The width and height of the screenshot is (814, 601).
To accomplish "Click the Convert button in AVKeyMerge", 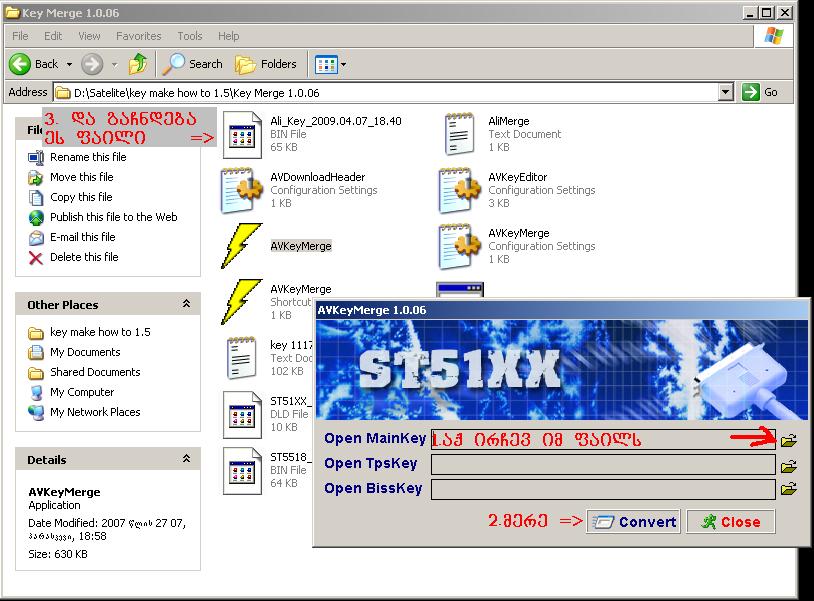I will (x=634, y=522).
